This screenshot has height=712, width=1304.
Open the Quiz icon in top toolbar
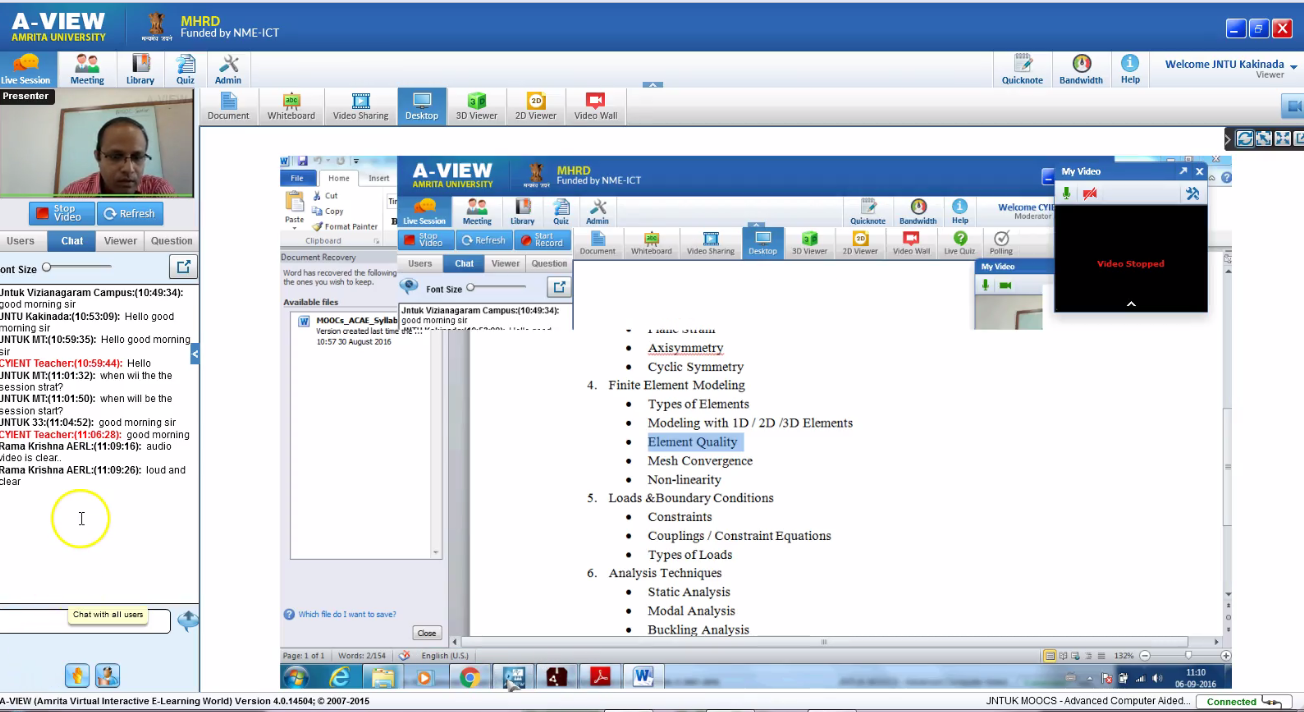186,69
